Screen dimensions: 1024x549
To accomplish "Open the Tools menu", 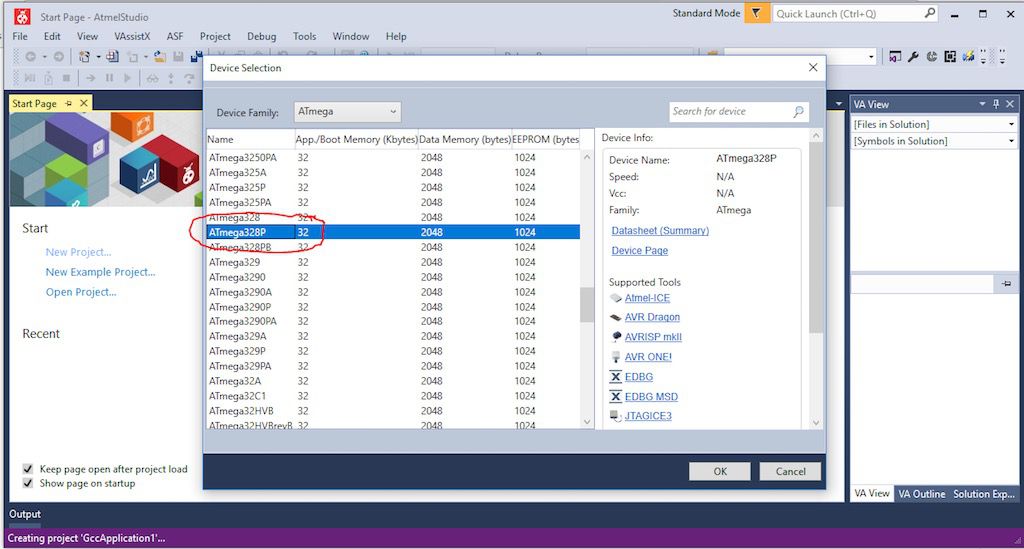I will [304, 37].
